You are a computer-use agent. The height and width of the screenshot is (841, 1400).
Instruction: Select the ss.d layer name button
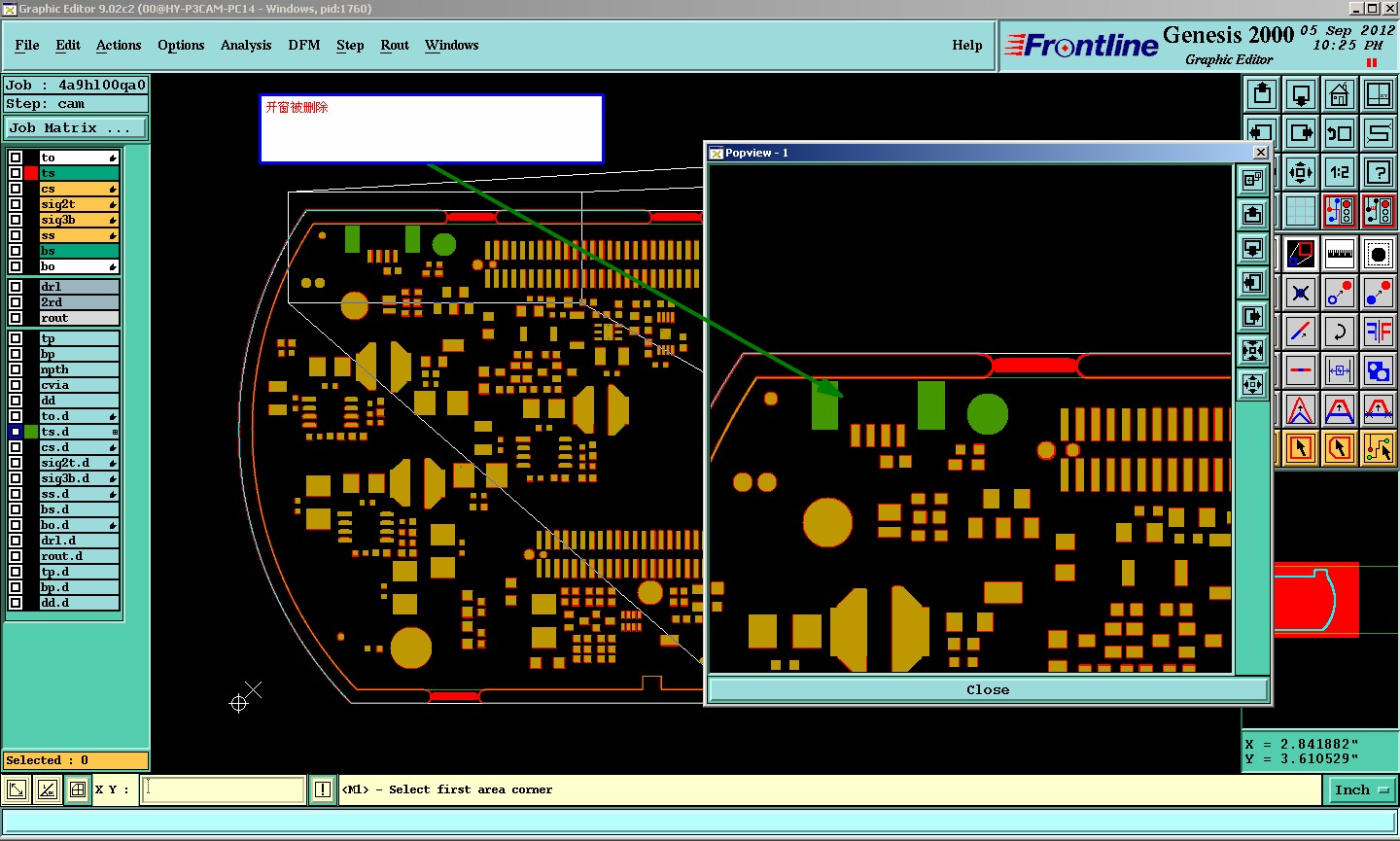(x=79, y=494)
